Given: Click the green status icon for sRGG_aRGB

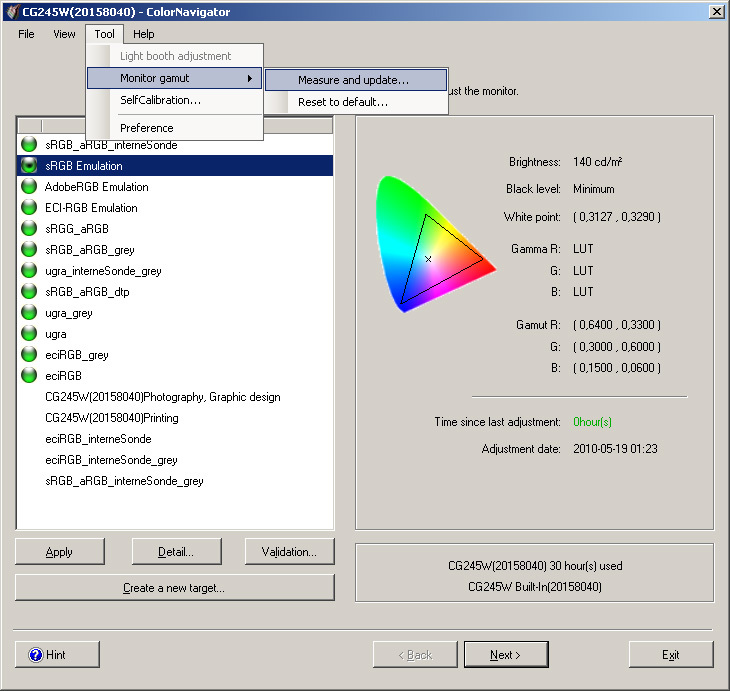Looking at the screenshot, I should click(29, 228).
